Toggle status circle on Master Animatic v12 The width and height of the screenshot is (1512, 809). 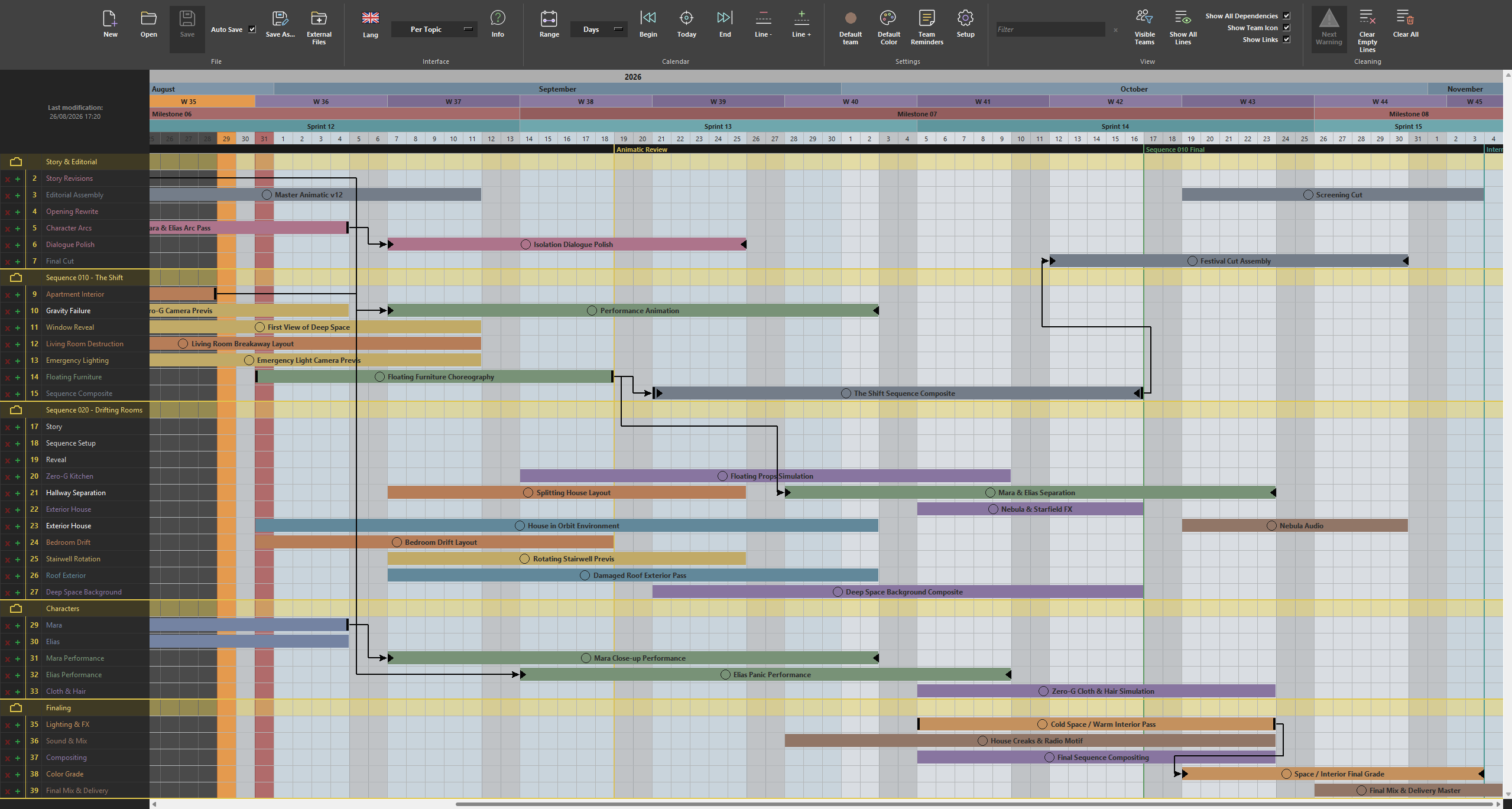tap(267, 195)
